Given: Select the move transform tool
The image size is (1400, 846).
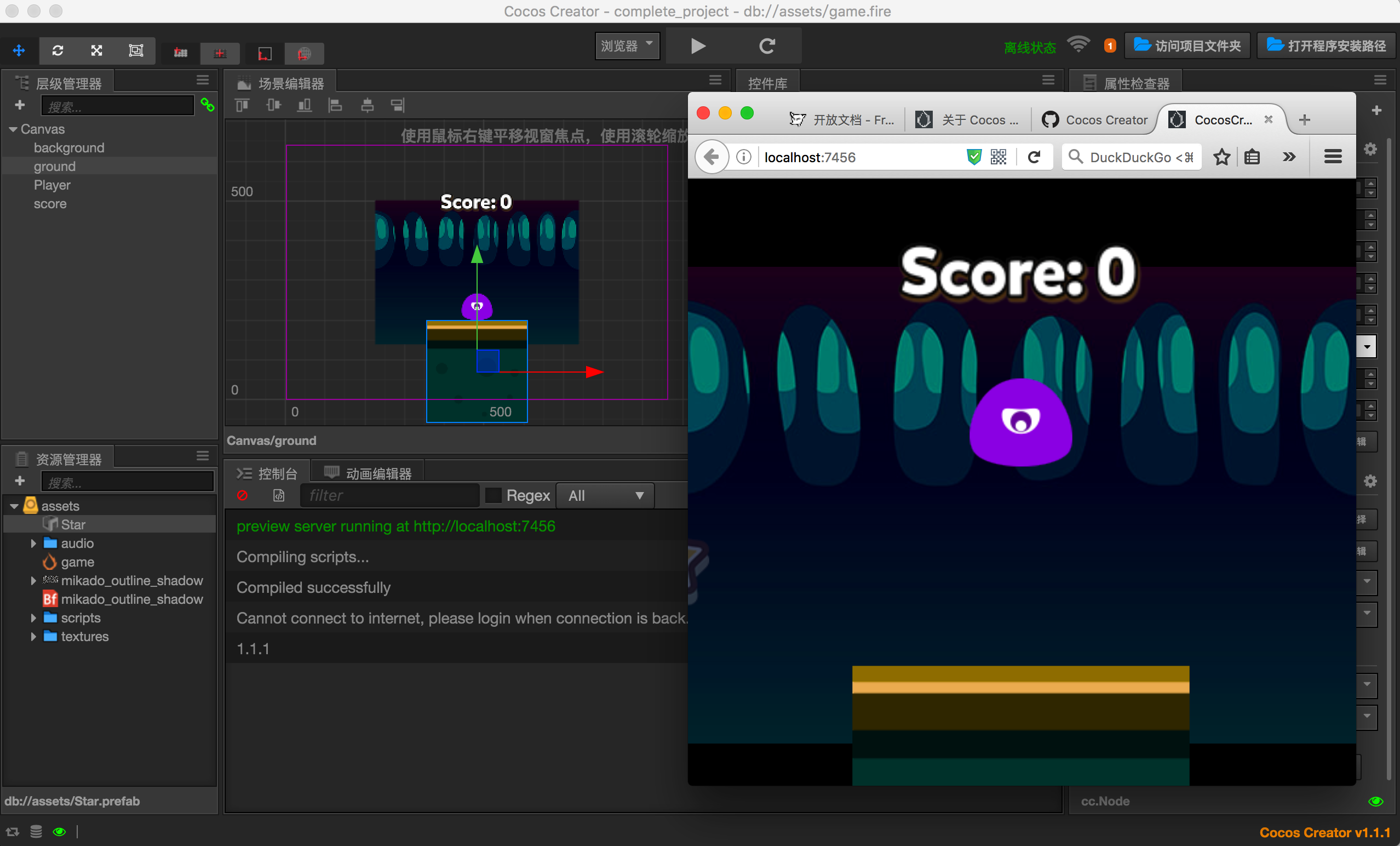Looking at the screenshot, I should [x=19, y=50].
